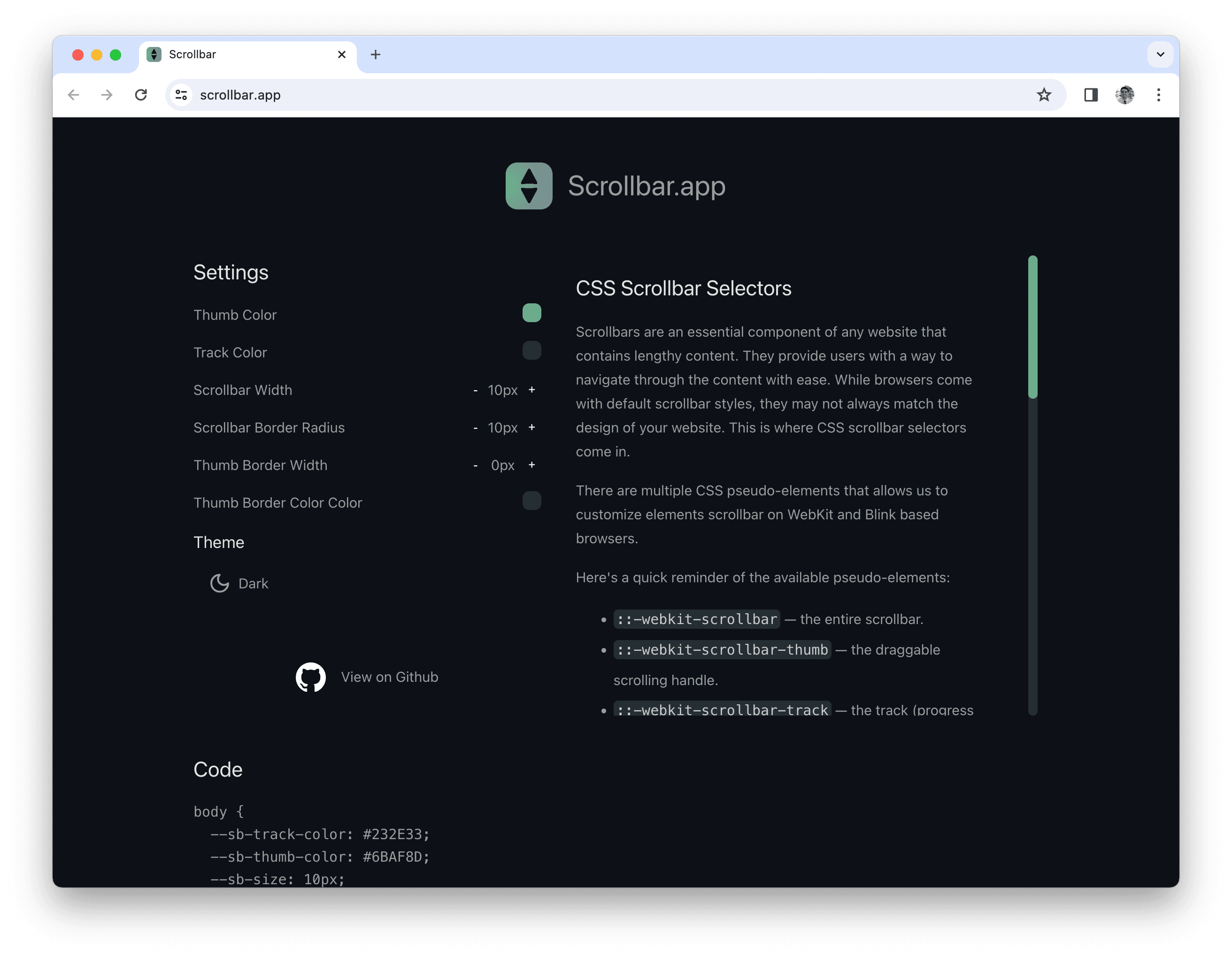Open the Thumb Color picker
The image size is (1232, 957).
531,313
